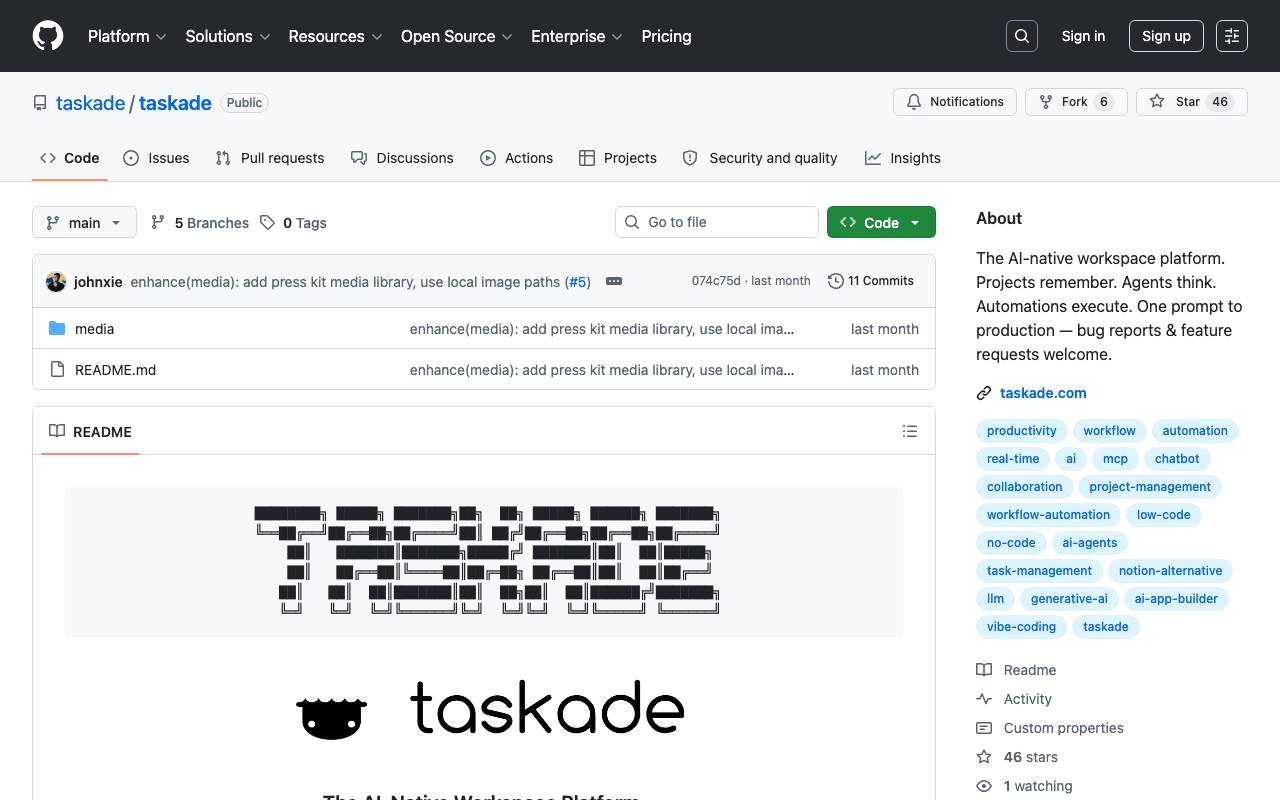Click the taskade logo image in README

point(490,709)
